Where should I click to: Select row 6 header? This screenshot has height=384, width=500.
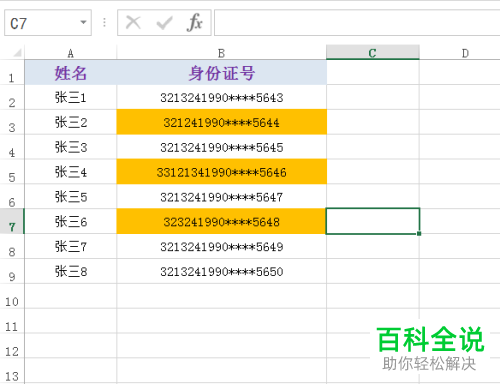(12, 197)
